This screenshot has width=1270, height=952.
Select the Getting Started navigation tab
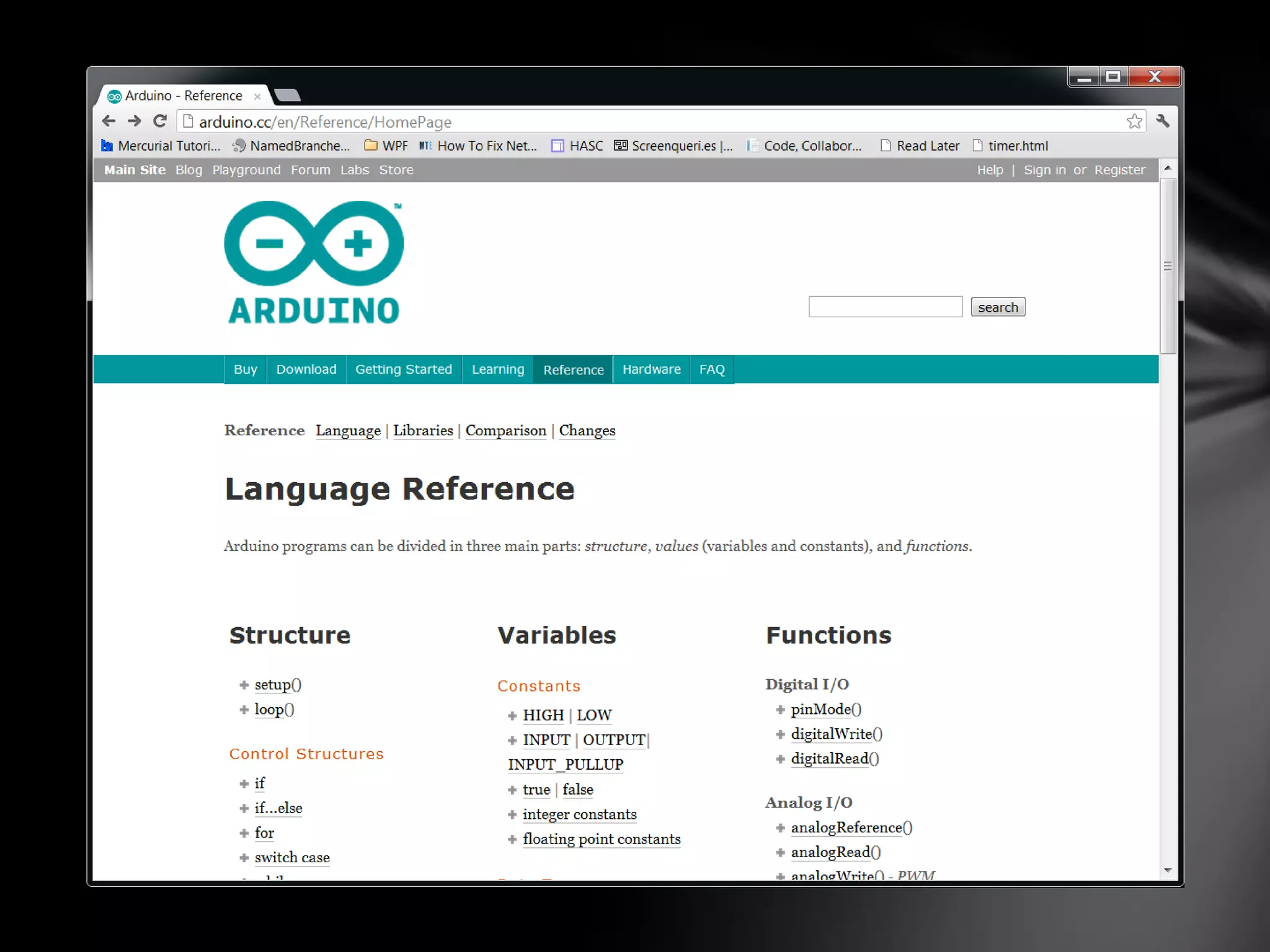point(403,369)
